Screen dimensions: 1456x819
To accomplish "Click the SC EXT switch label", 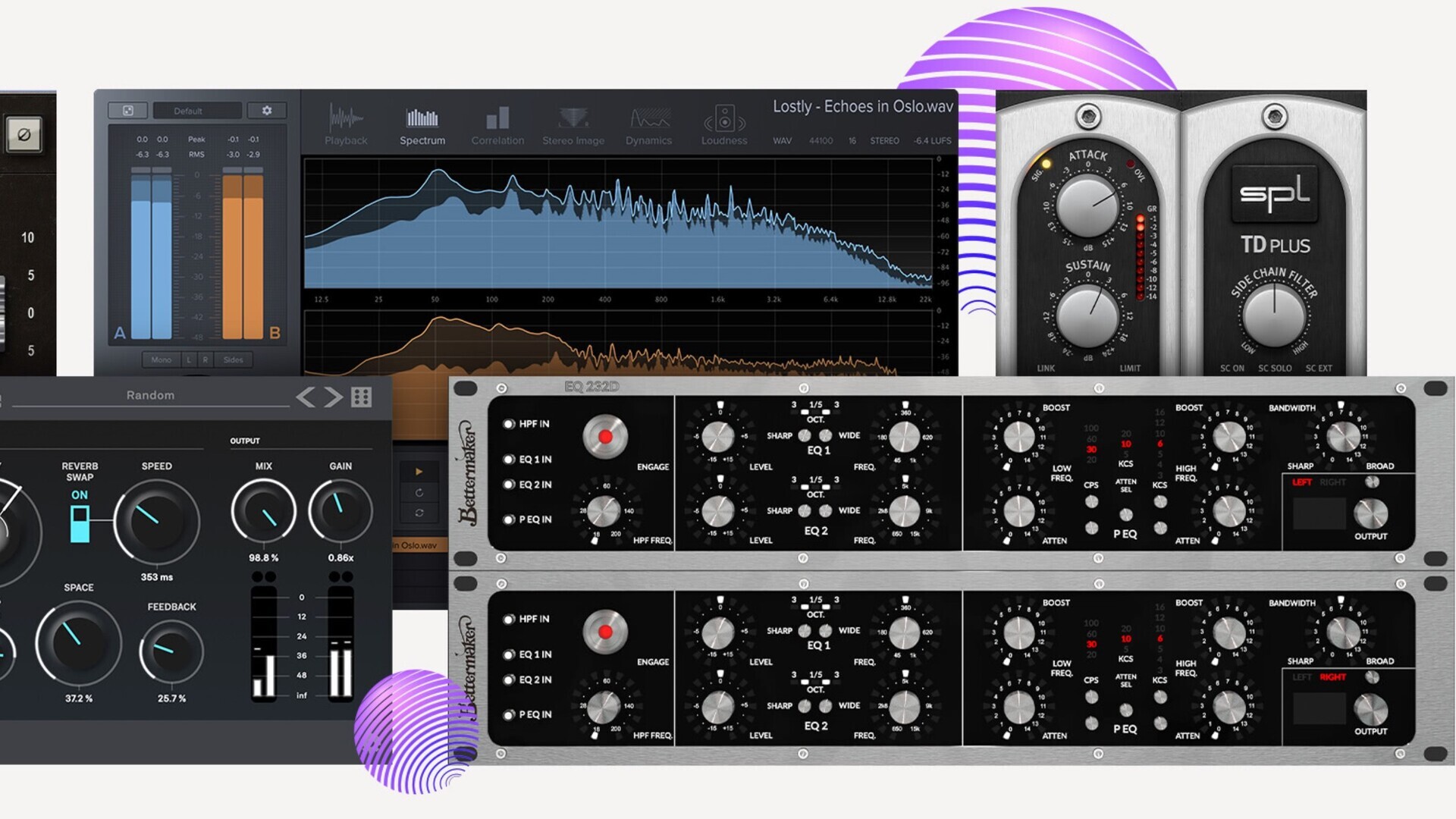I will pos(1319,368).
